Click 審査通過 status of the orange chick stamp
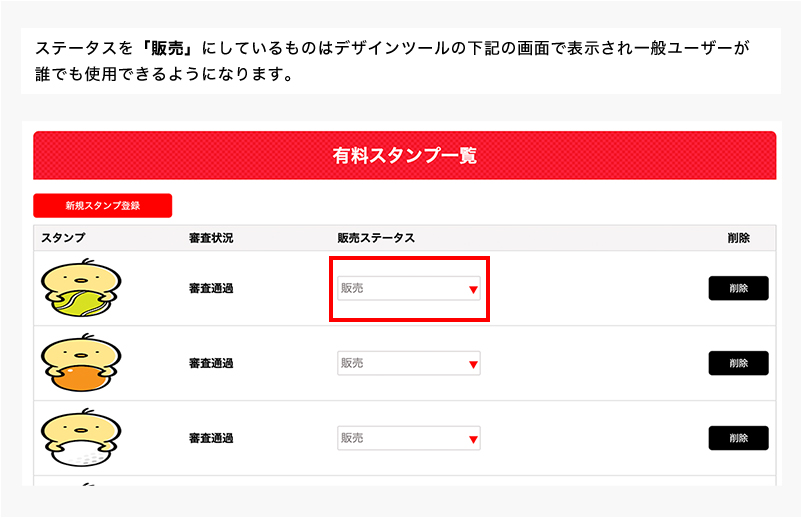This screenshot has width=802, height=518. (x=211, y=363)
